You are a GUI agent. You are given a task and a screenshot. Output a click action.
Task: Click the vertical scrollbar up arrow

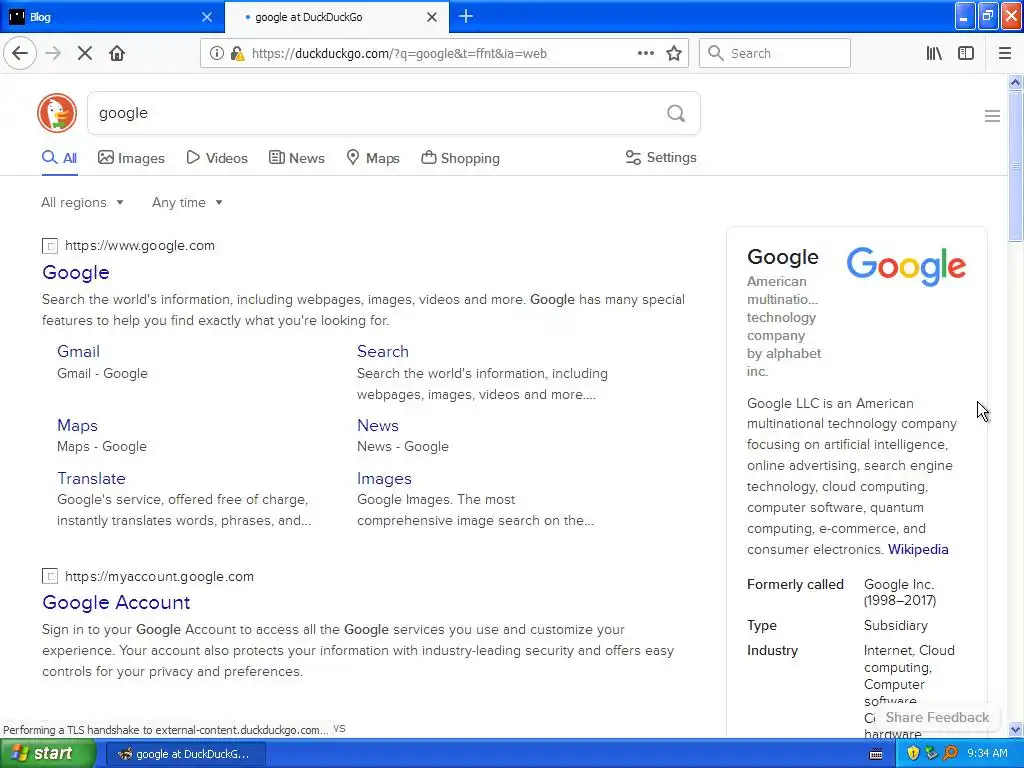click(1015, 82)
